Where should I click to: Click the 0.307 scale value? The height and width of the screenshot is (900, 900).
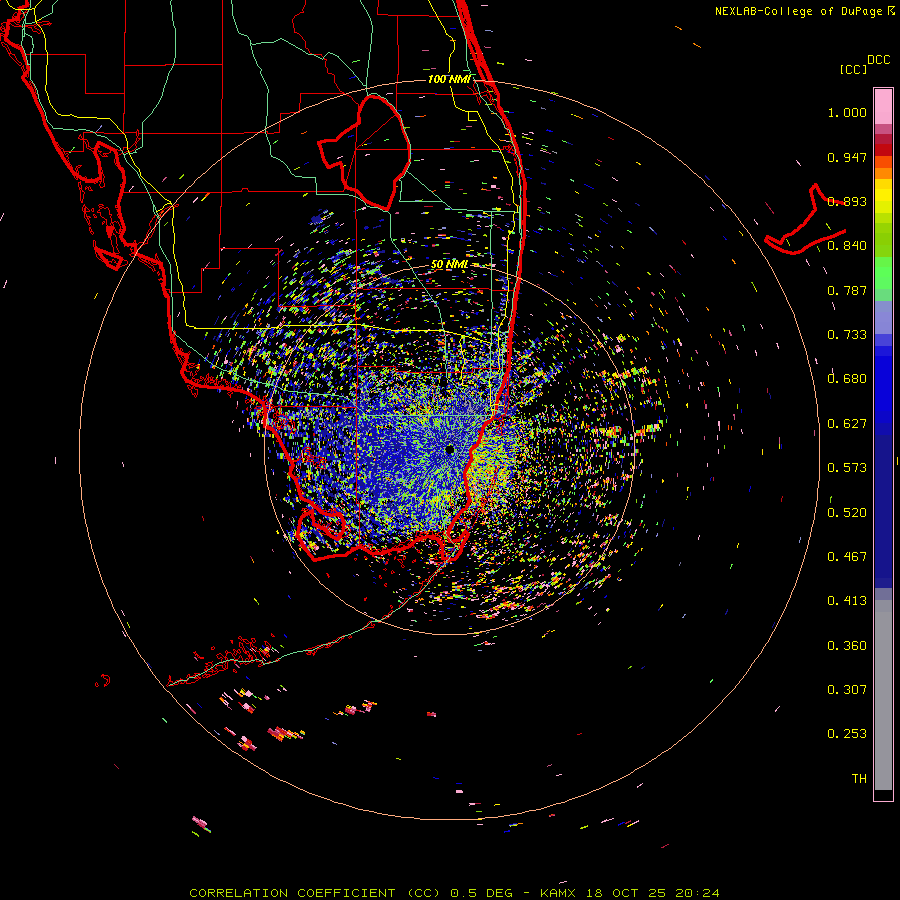point(847,690)
